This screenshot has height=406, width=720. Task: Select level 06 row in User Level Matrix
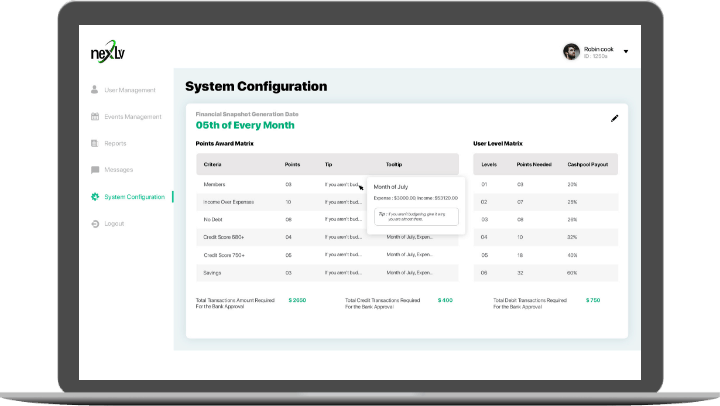(x=484, y=272)
